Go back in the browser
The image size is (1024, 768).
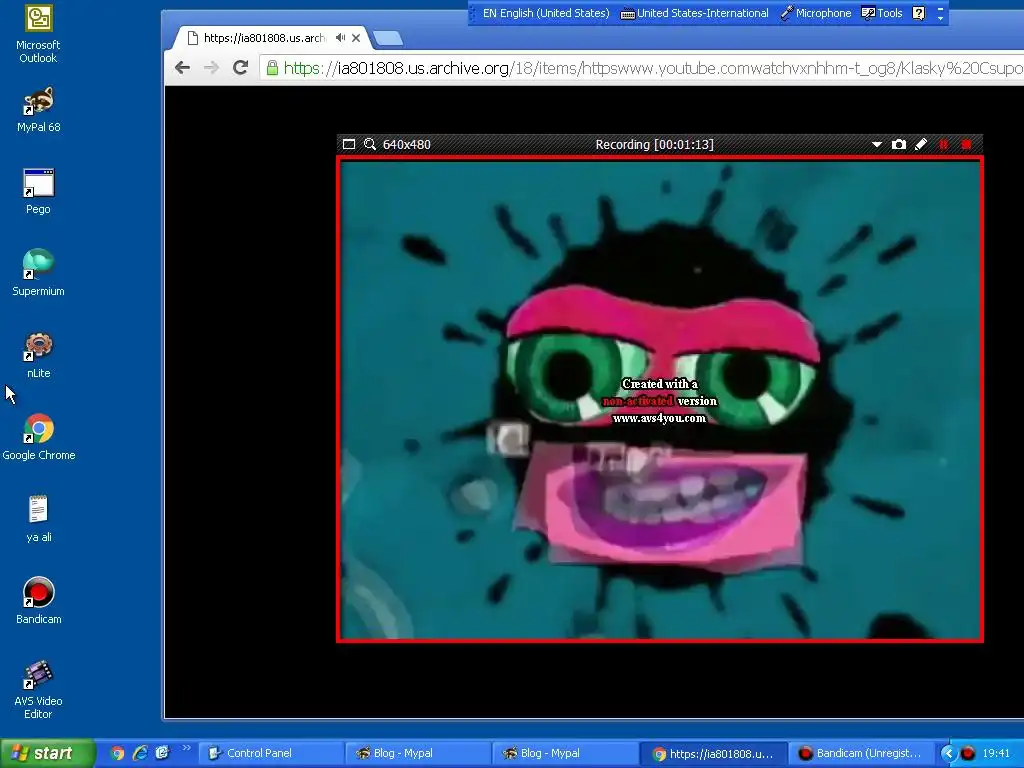[182, 67]
